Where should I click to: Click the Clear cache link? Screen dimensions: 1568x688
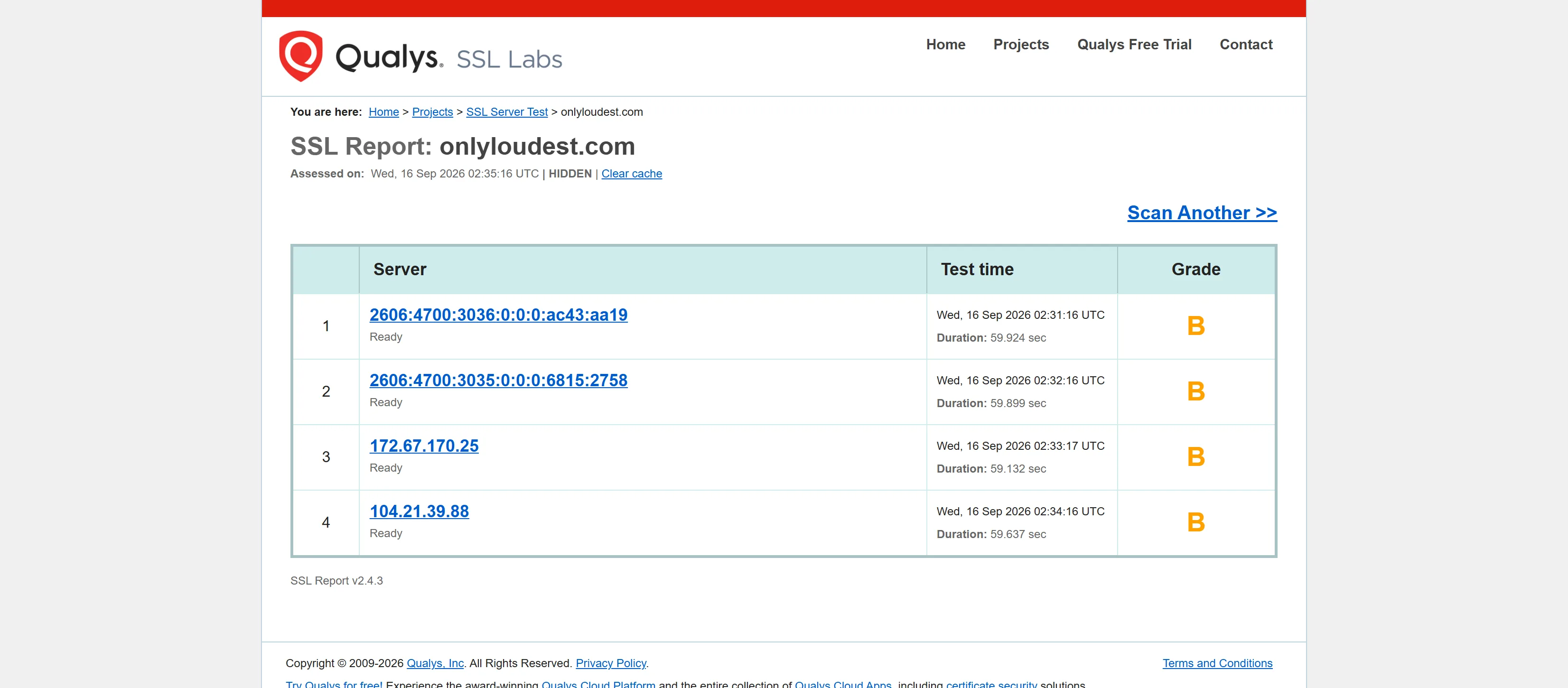(x=631, y=174)
